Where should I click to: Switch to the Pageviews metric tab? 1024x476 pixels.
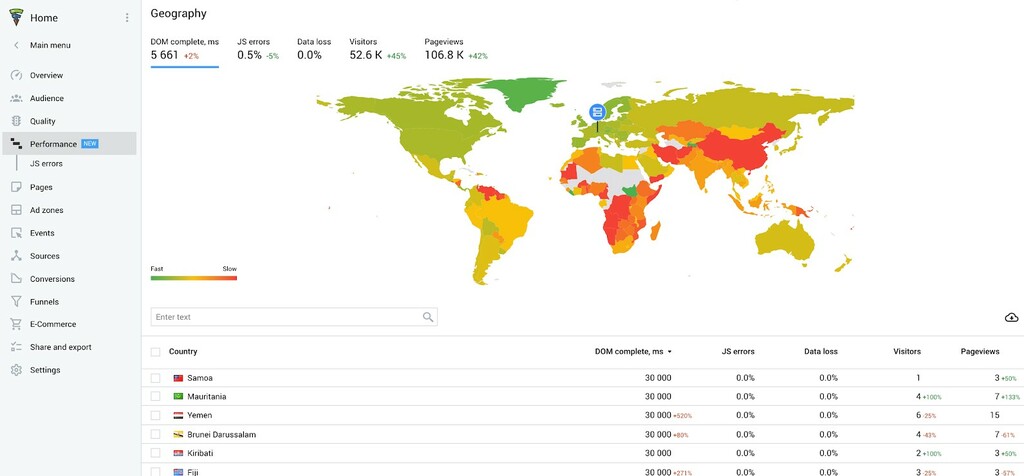click(455, 49)
